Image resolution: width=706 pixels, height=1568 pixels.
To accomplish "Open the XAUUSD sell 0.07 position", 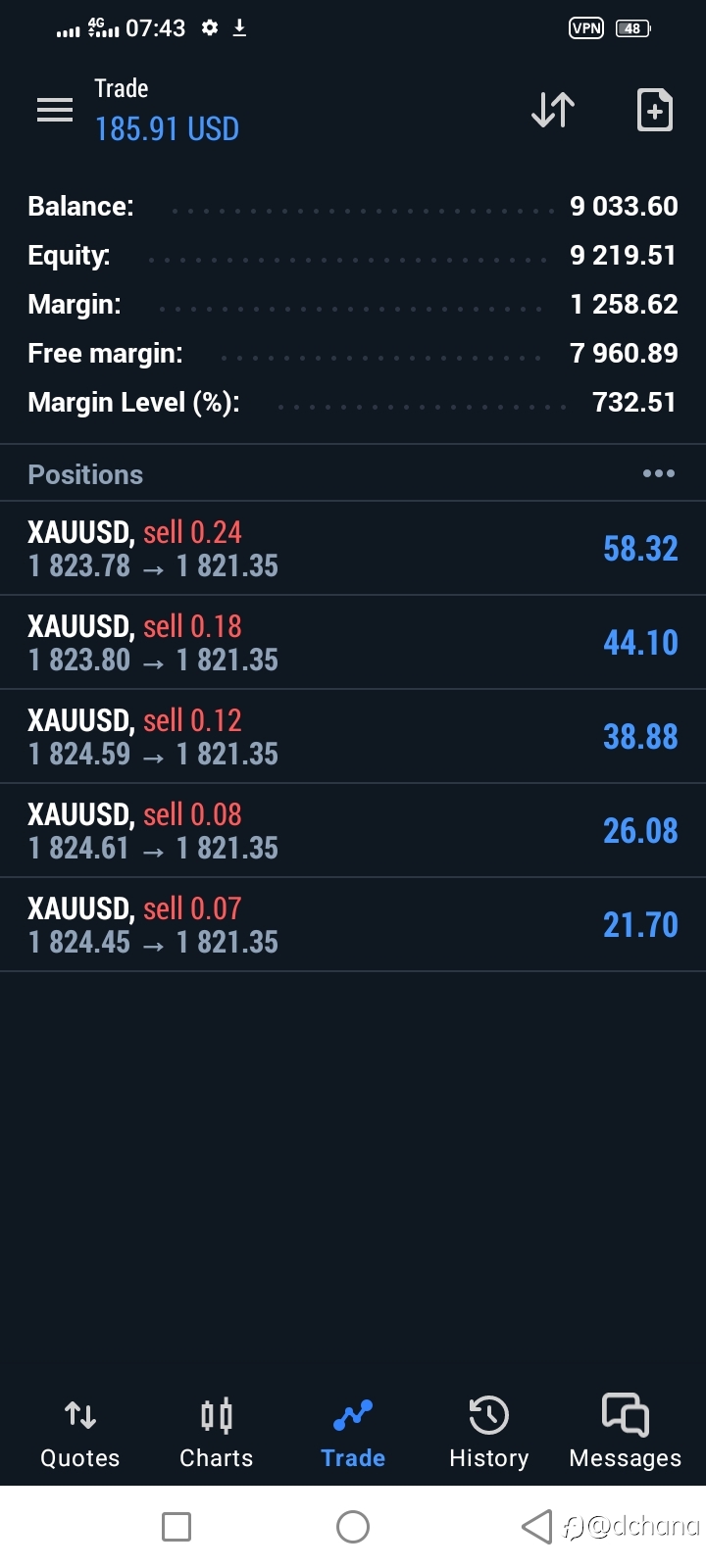I will (x=353, y=925).
